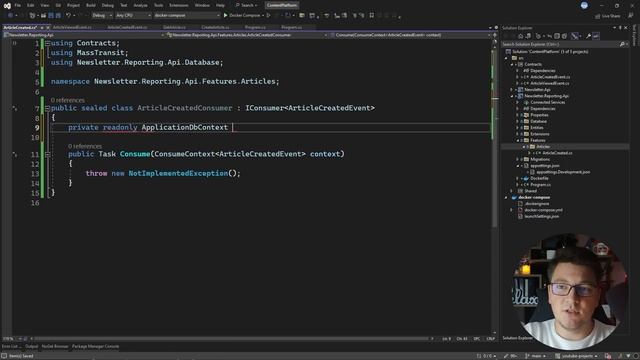This screenshot has width=640, height=360.
Task: Collapse the Contracts project node
Action: point(512,64)
